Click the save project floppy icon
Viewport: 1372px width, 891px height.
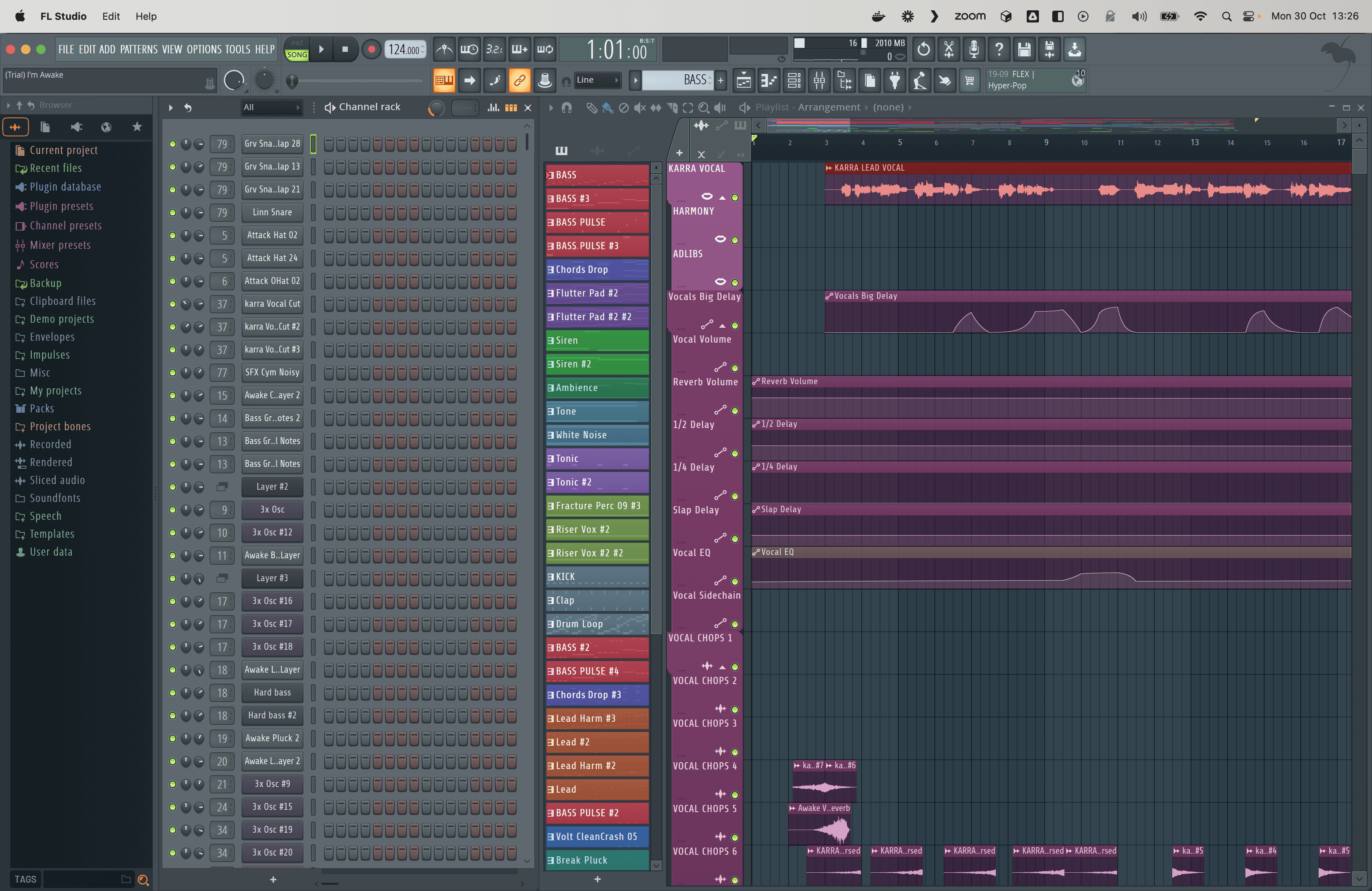tap(1024, 50)
